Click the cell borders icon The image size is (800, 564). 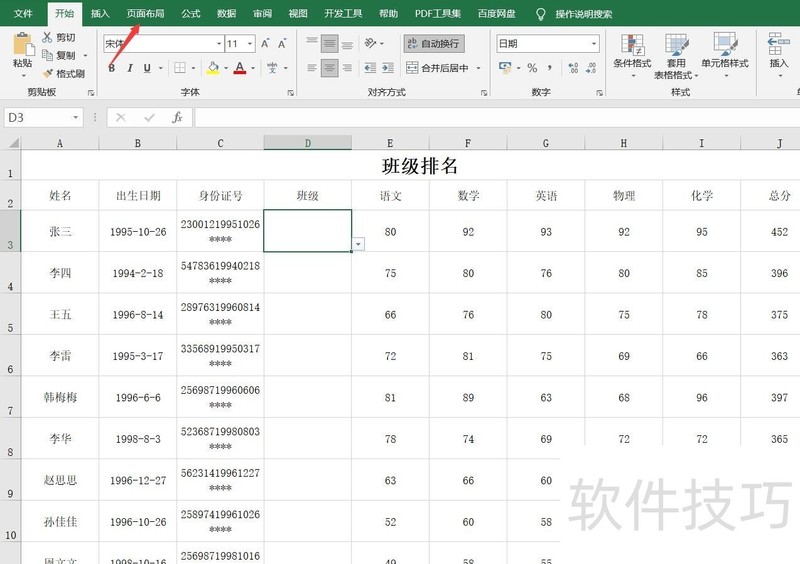click(x=180, y=68)
